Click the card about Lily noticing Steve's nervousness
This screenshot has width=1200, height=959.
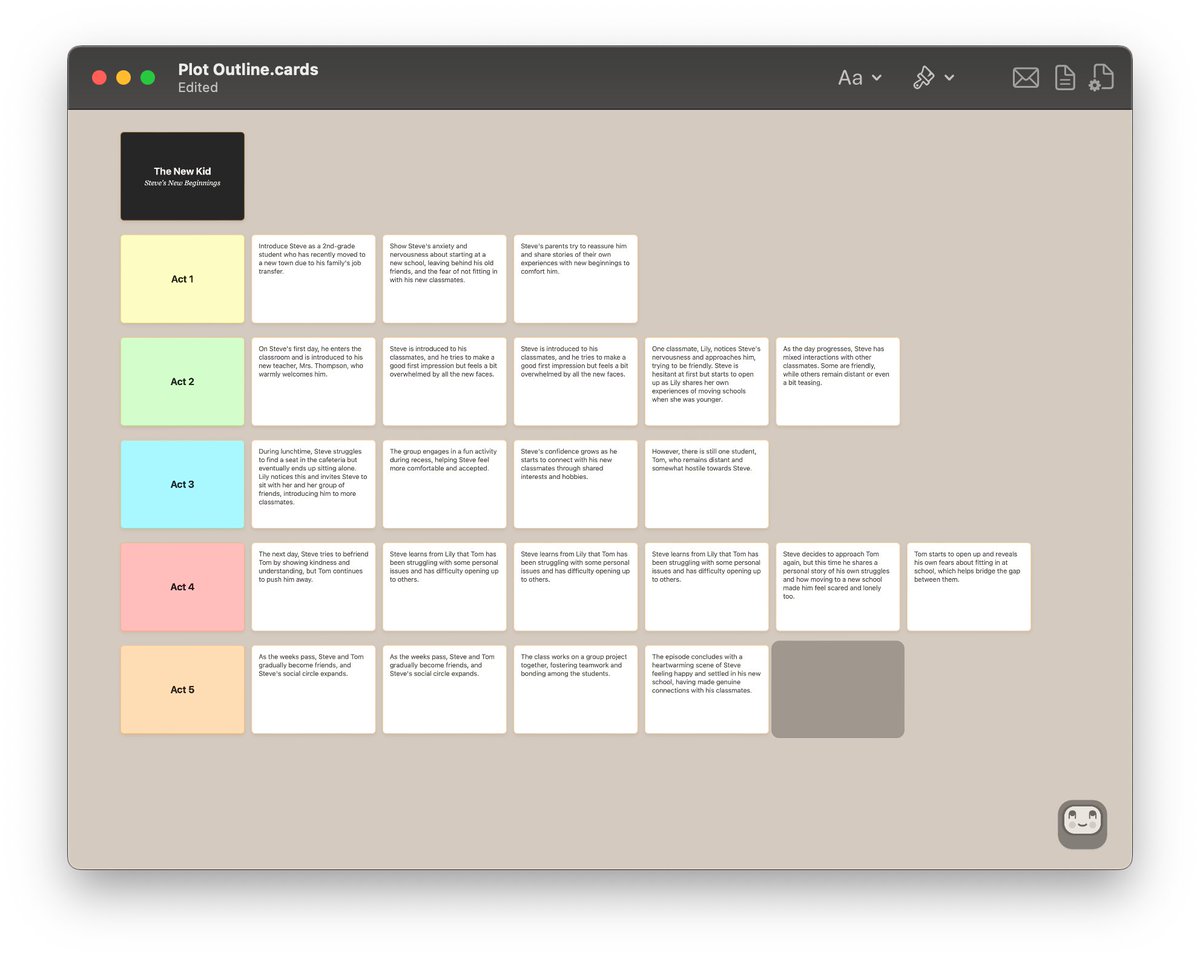coord(706,381)
